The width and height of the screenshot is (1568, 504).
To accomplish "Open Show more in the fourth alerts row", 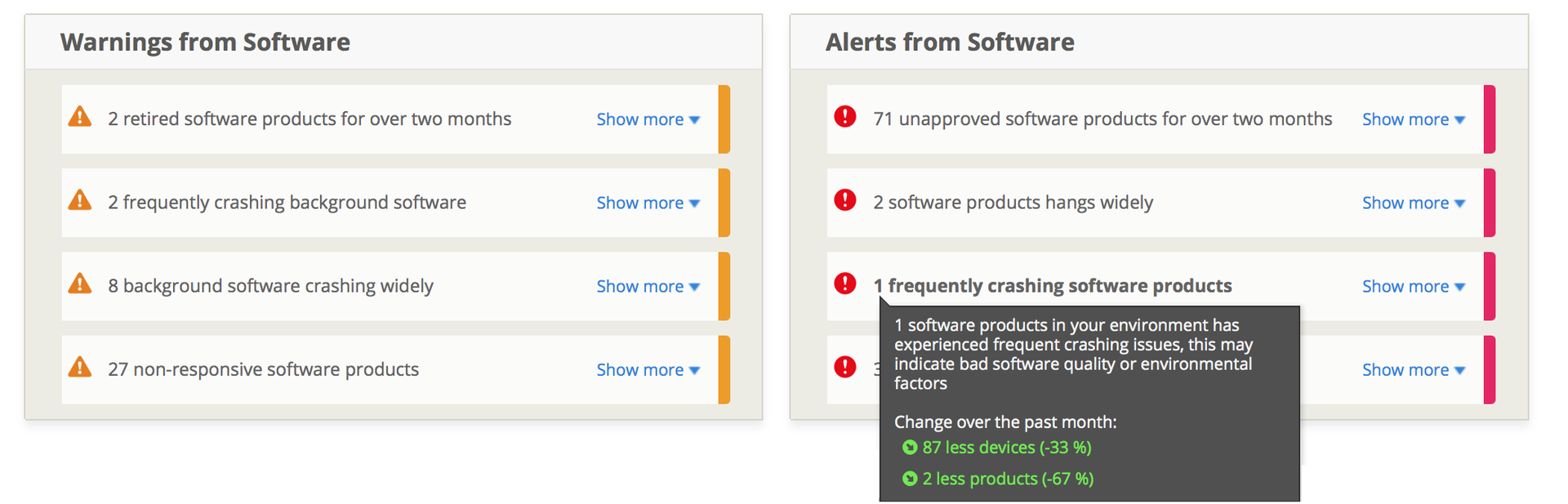I will coord(1414,369).
